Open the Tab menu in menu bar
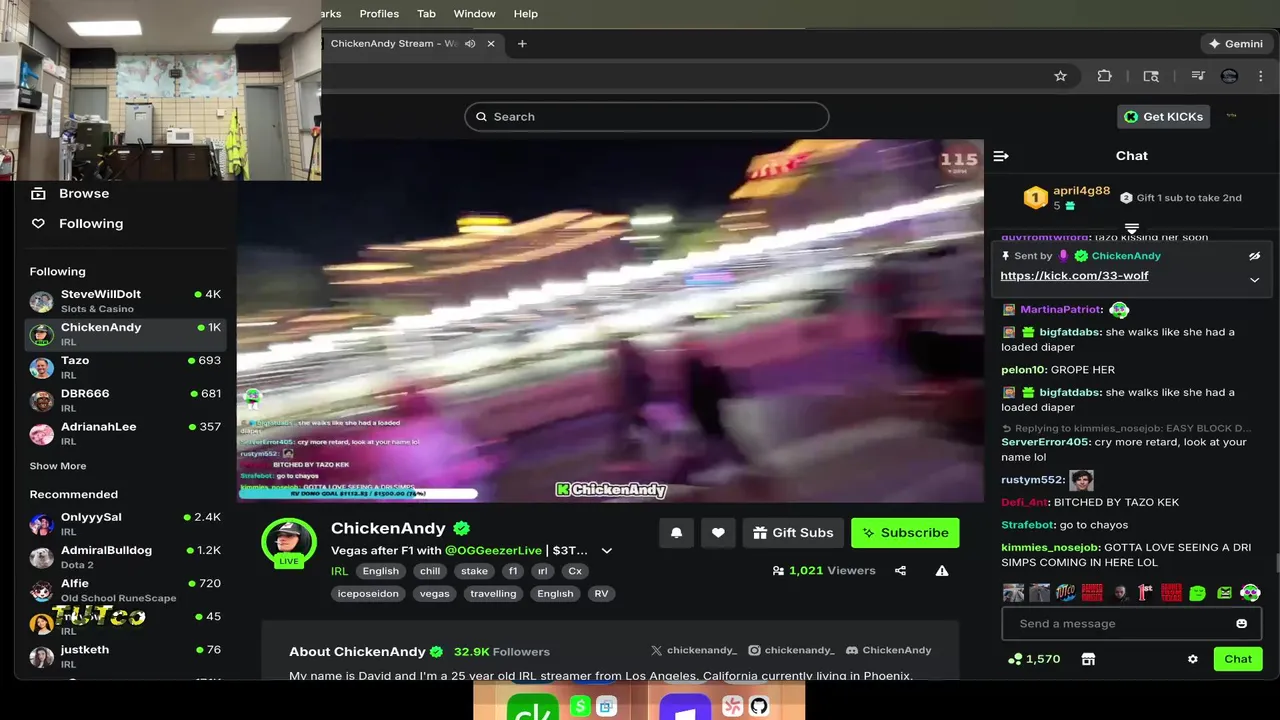Image resolution: width=1280 pixels, height=720 pixels. pyautogui.click(x=426, y=14)
